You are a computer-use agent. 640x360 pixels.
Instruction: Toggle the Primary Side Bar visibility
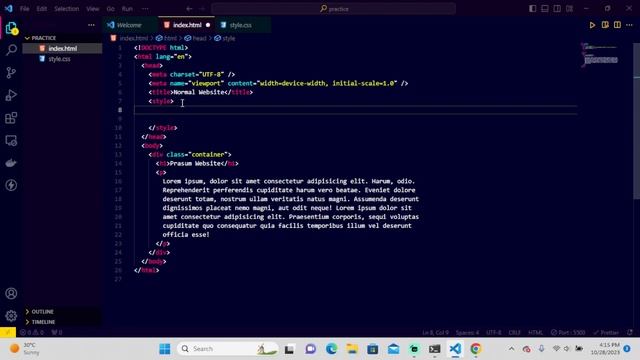533,9
